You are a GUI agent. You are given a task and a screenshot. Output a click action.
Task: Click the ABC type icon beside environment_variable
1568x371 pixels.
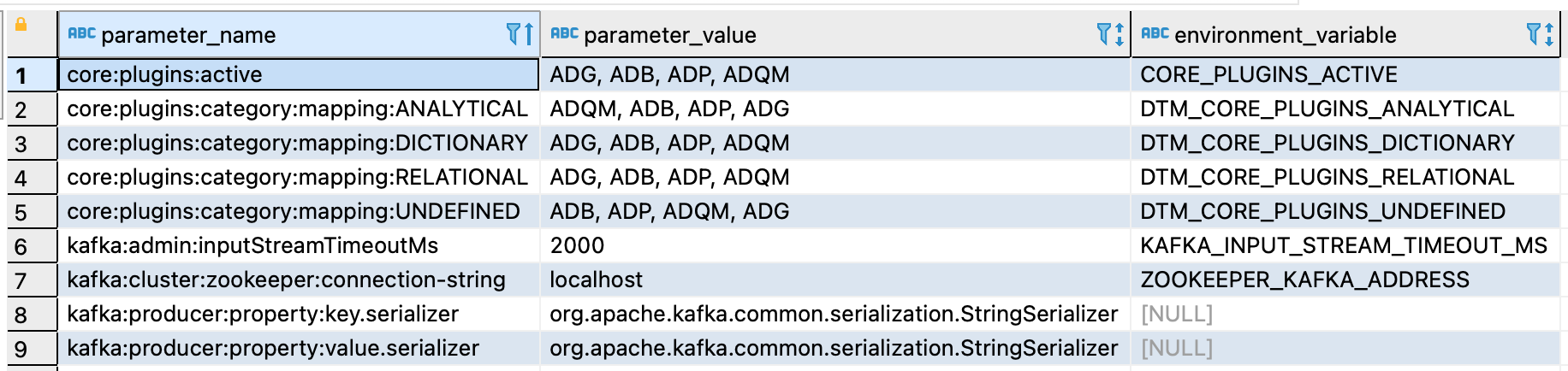click(1155, 34)
